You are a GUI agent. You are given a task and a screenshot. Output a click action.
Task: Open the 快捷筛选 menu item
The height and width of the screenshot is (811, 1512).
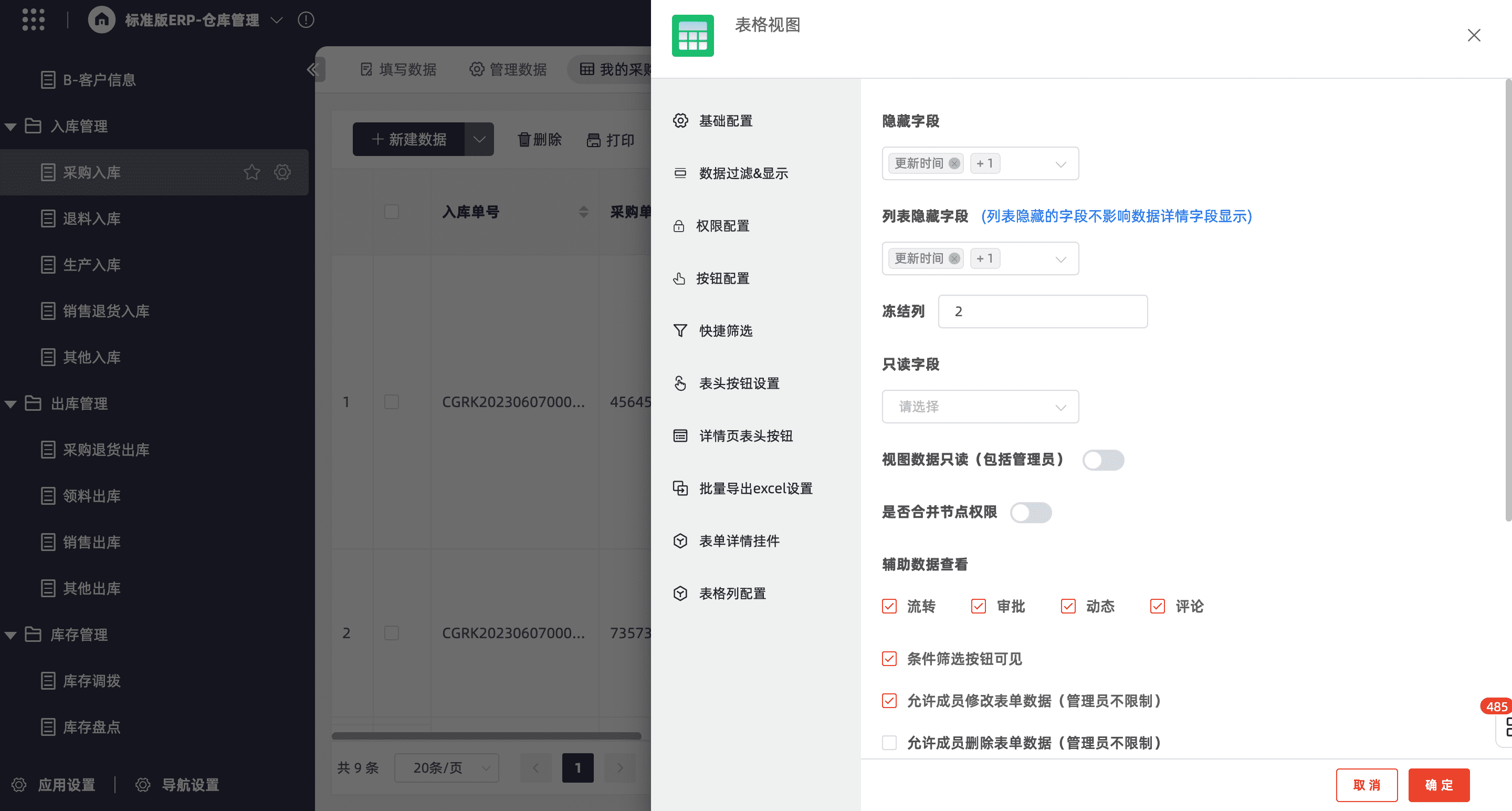click(726, 330)
